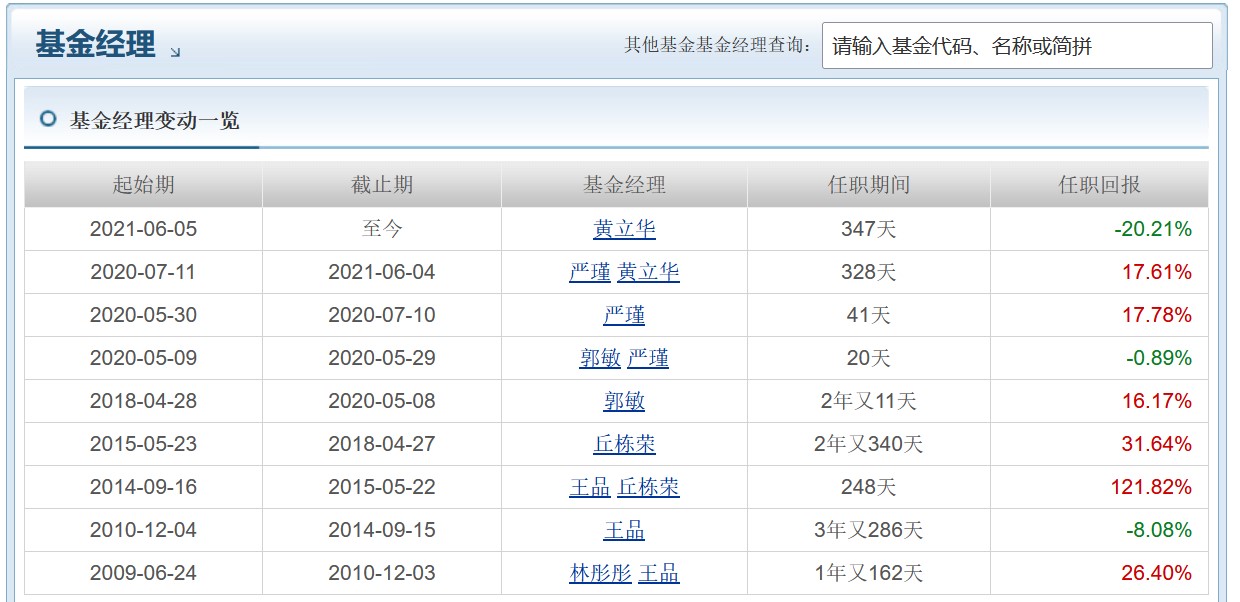Open 王品 link in the 2014-09-16 row
The image size is (1240, 602).
pyautogui.click(x=590, y=487)
